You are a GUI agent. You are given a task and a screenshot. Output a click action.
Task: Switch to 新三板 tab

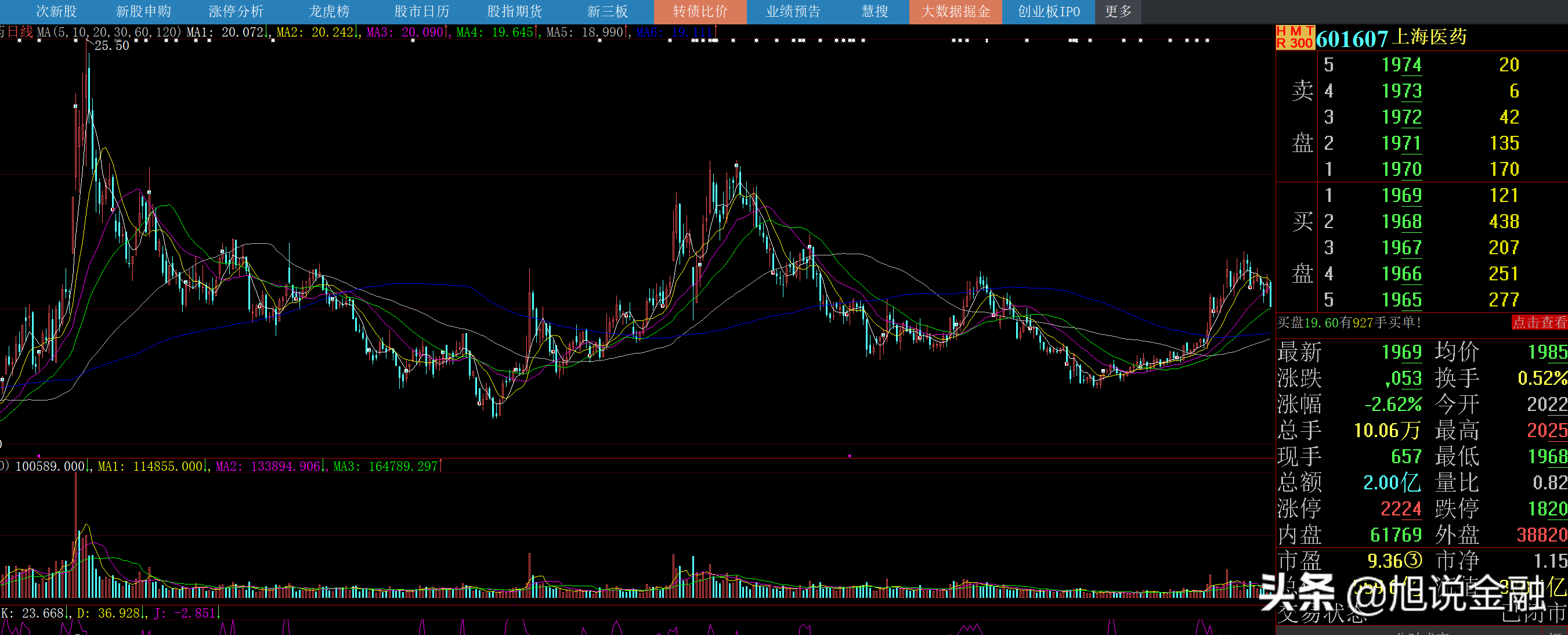608,12
